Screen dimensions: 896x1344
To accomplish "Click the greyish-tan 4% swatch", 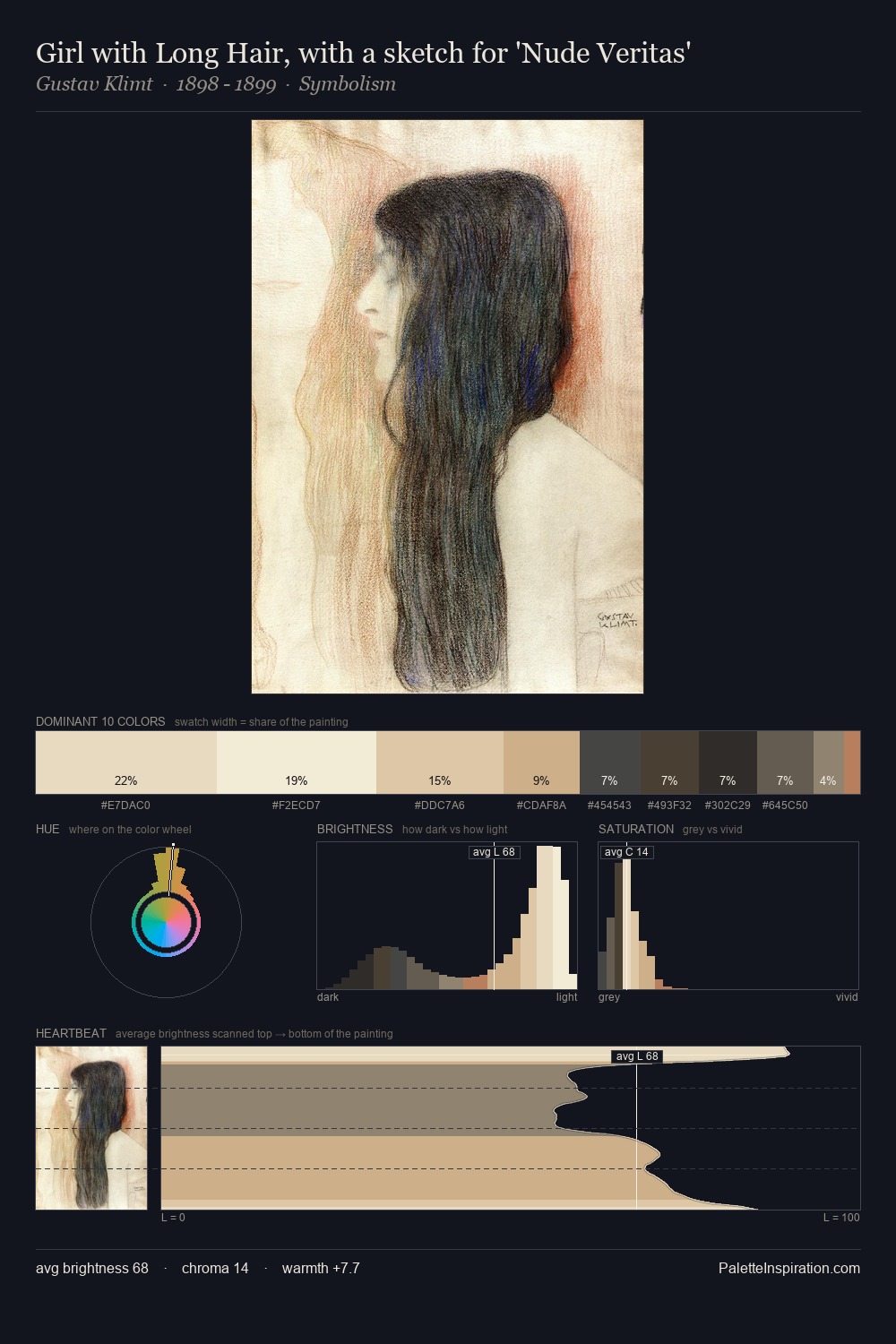I will (829, 762).
